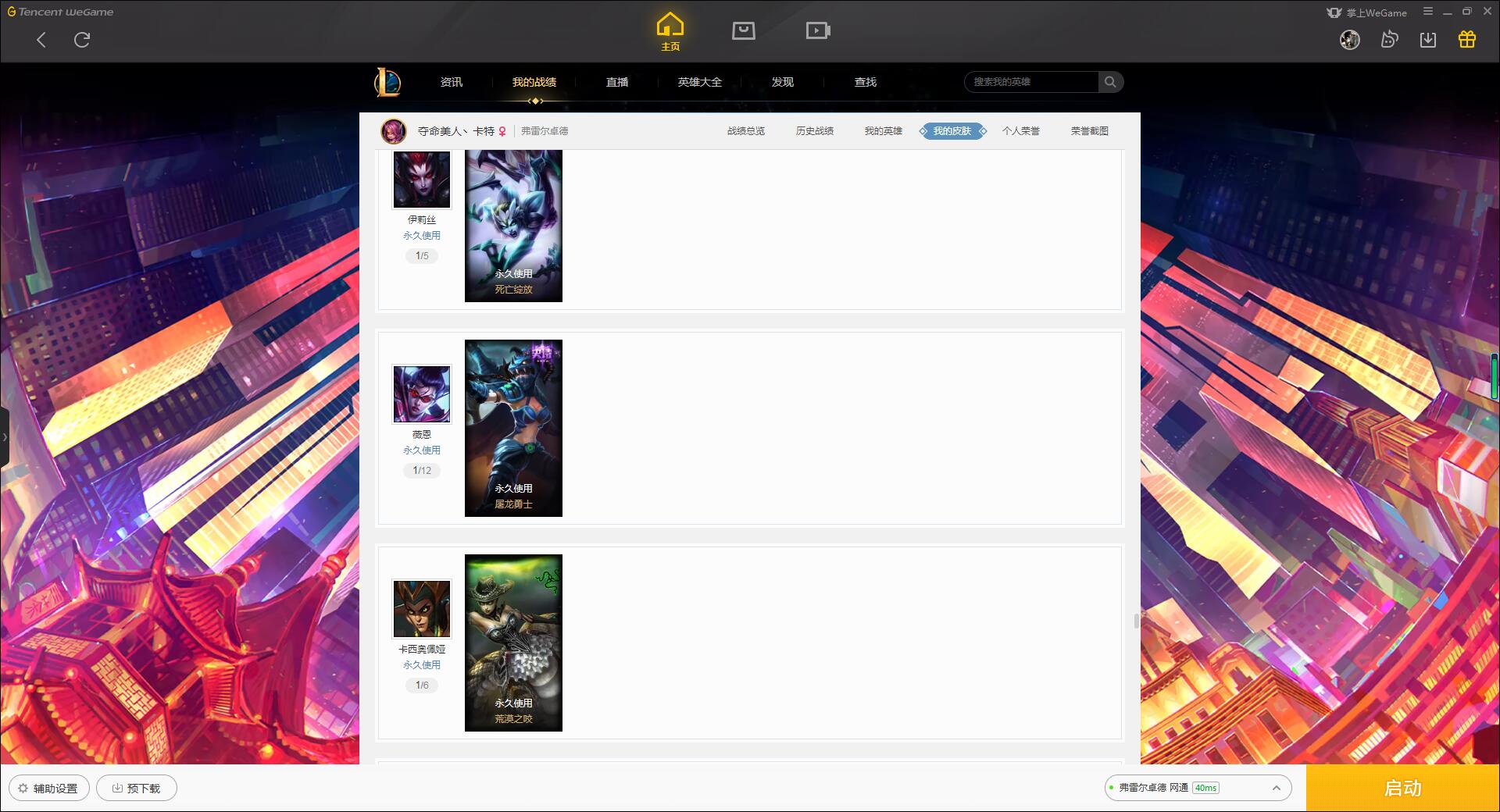The width and height of the screenshot is (1500, 812).
Task: Open 个人荣誉 sub-tab
Action: pyautogui.click(x=1021, y=131)
